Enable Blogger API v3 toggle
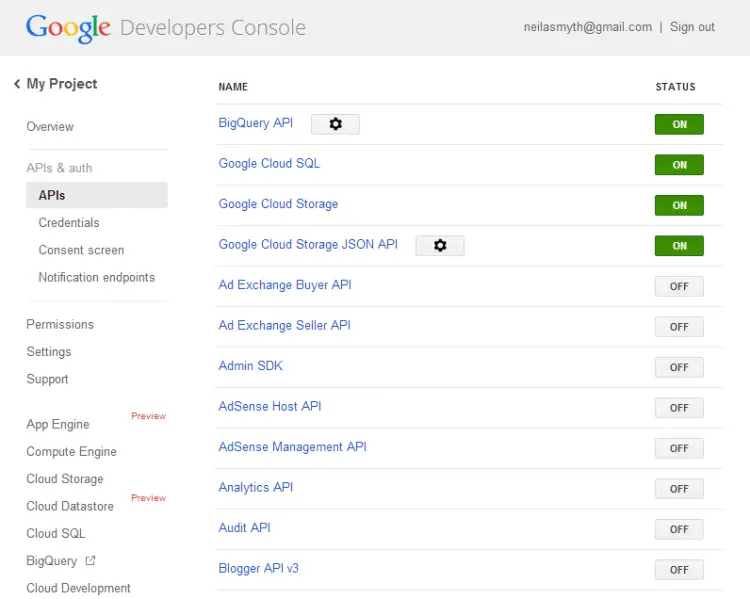 coord(679,569)
